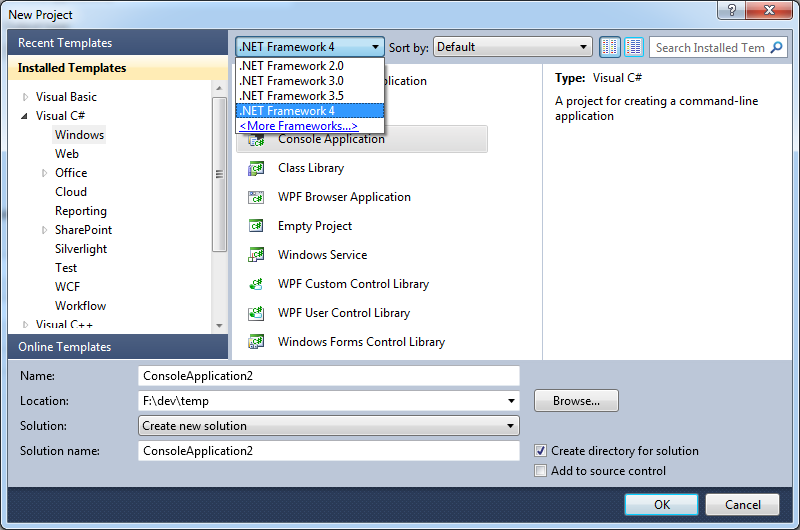Enable Add to source control checkbox
800x530 pixels.
[x=541, y=471]
